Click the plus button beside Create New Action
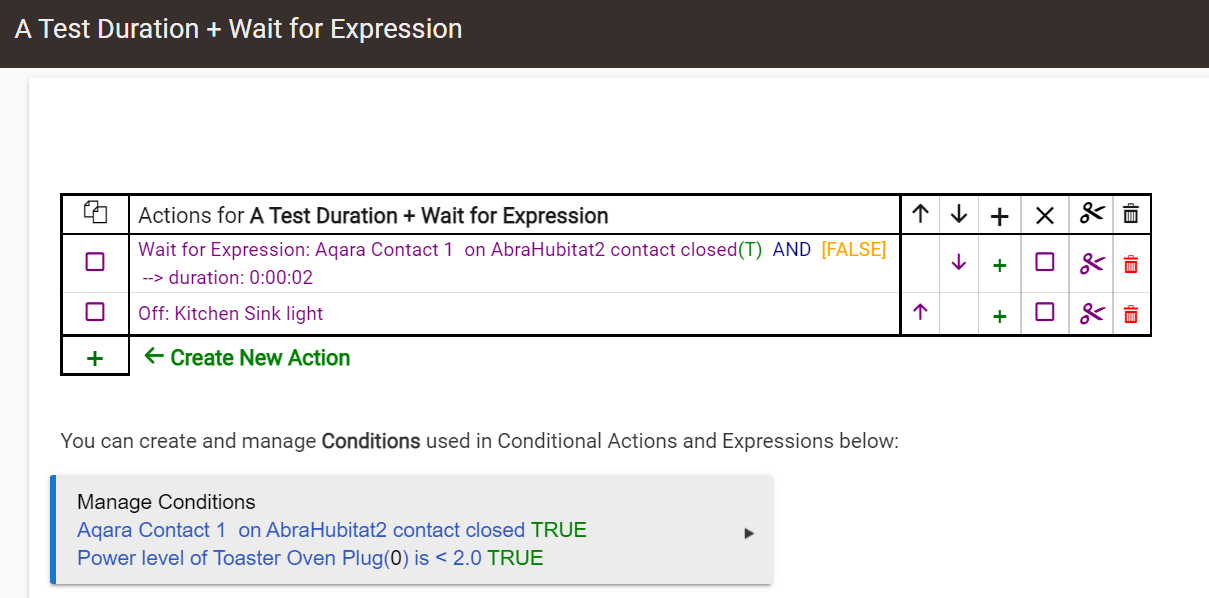1209x598 pixels. tap(95, 357)
